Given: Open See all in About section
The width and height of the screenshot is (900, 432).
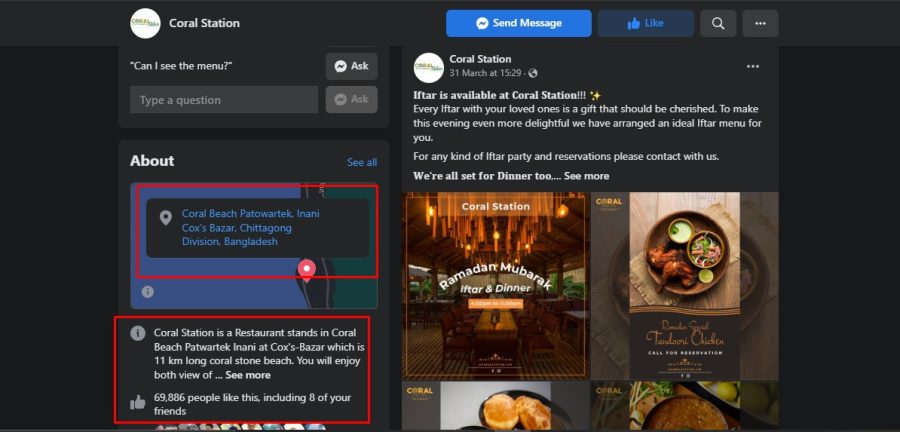Looking at the screenshot, I should click(x=362, y=162).
